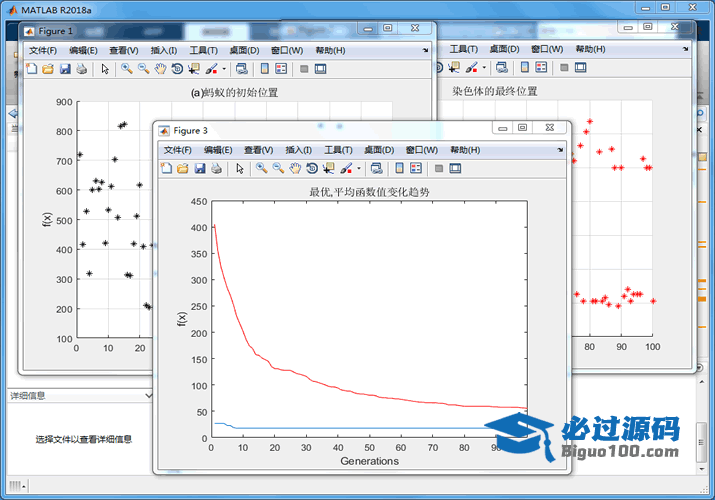
Task: Open 文件(F) menu in Figure 3
Action: 177,150
